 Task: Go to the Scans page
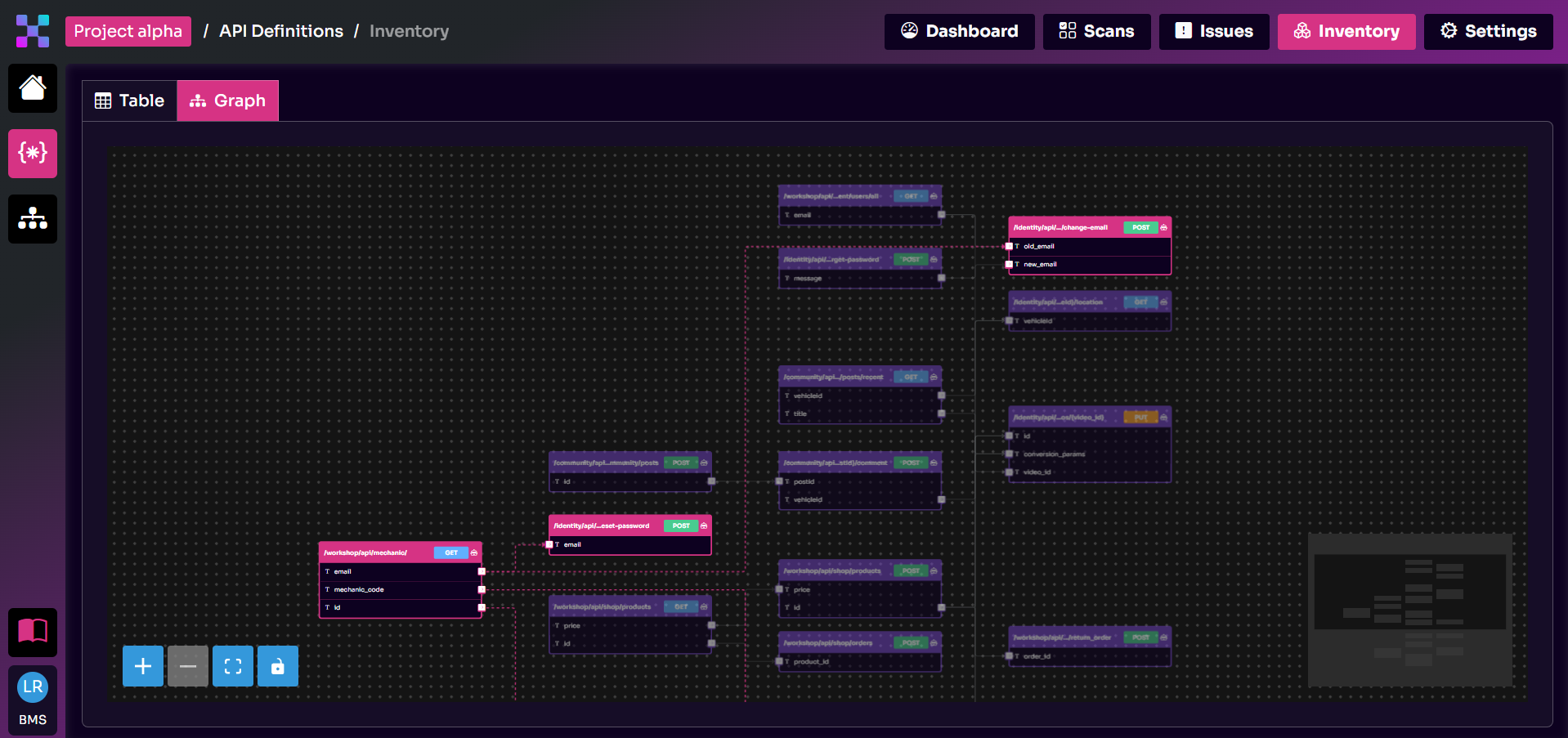coord(1096,31)
